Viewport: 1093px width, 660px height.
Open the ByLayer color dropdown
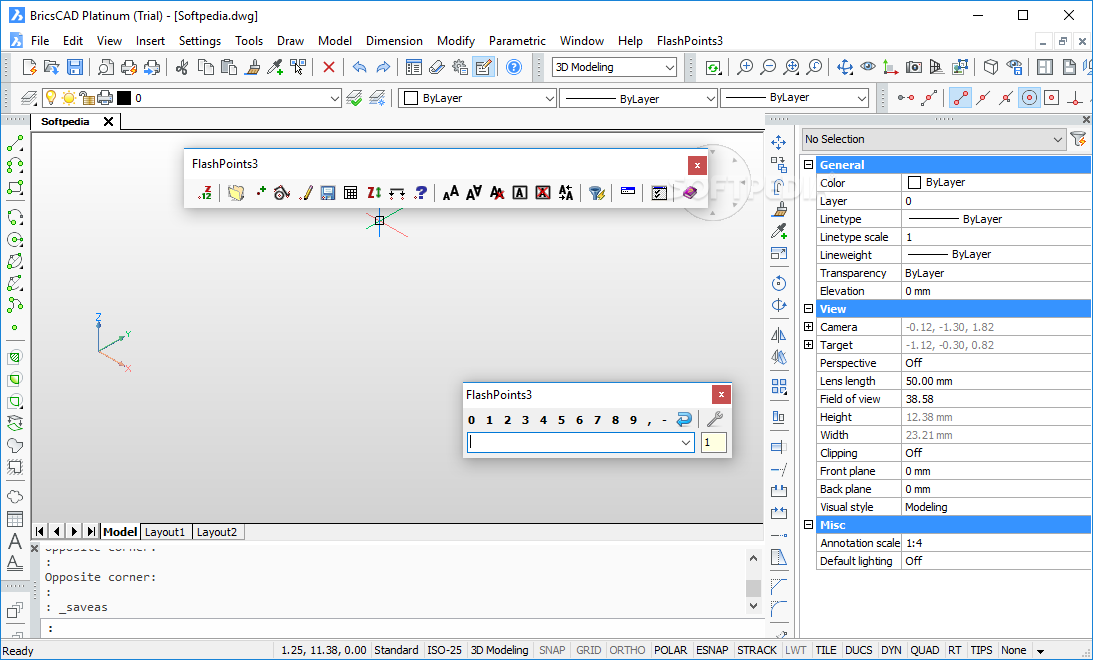pos(477,98)
